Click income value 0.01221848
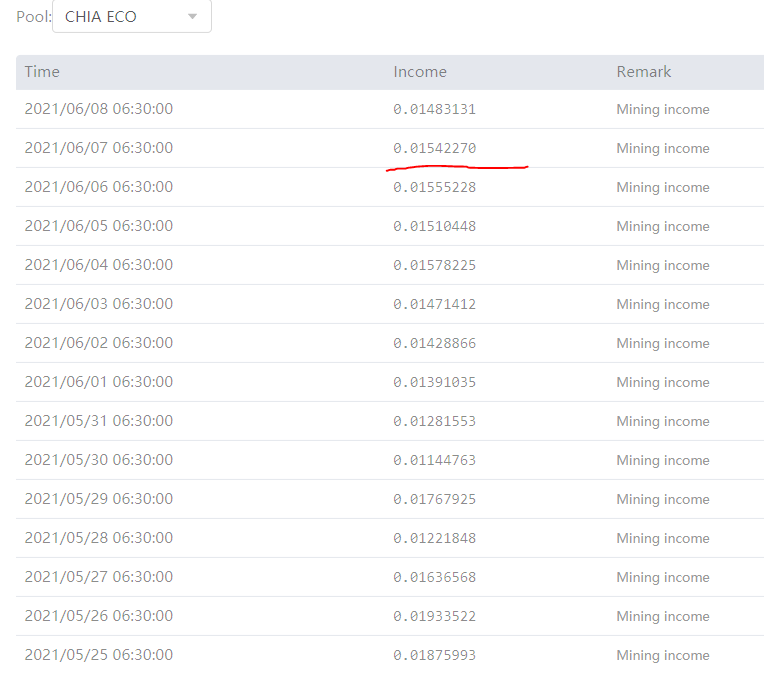Screen dimensions: 764x690 click(435, 538)
